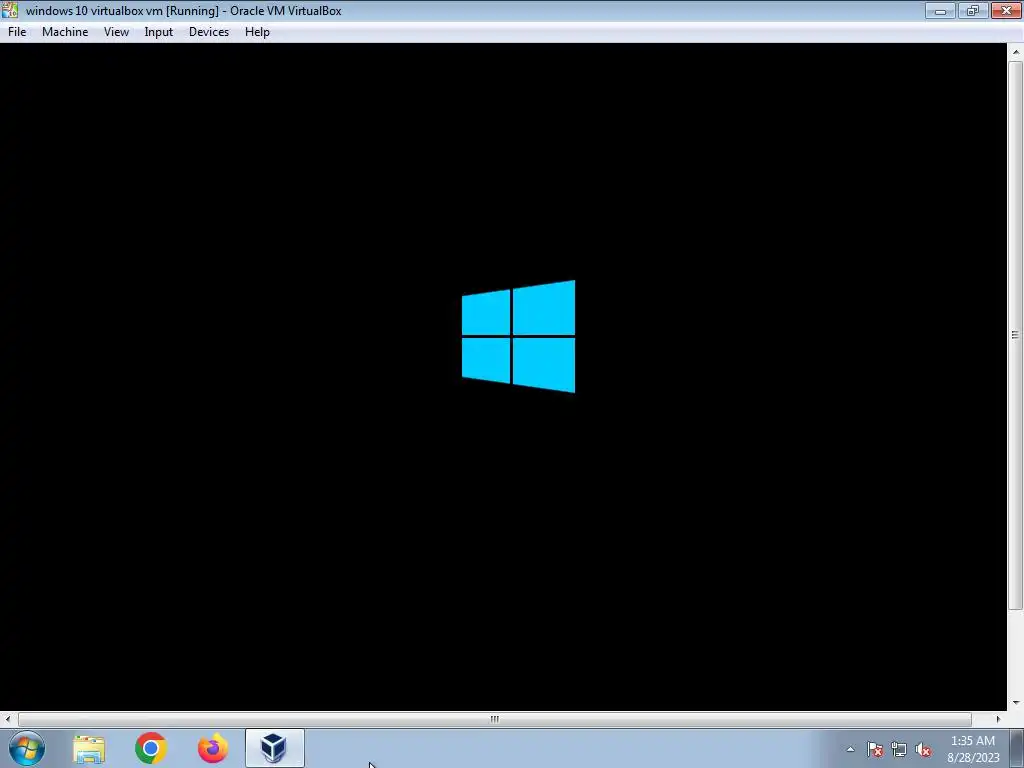Click the vertical scrollbar up arrow
The height and width of the screenshot is (768, 1024).
coord(1016,52)
